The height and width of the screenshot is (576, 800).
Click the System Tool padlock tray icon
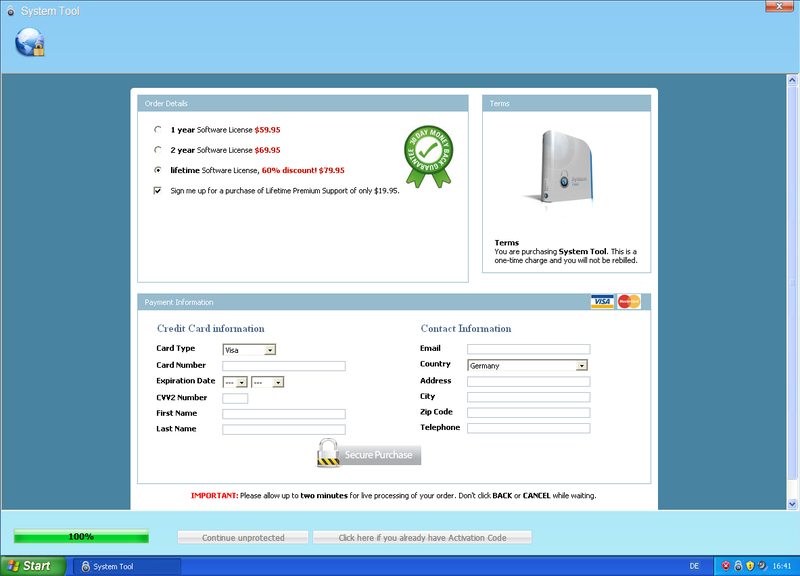click(x=738, y=566)
